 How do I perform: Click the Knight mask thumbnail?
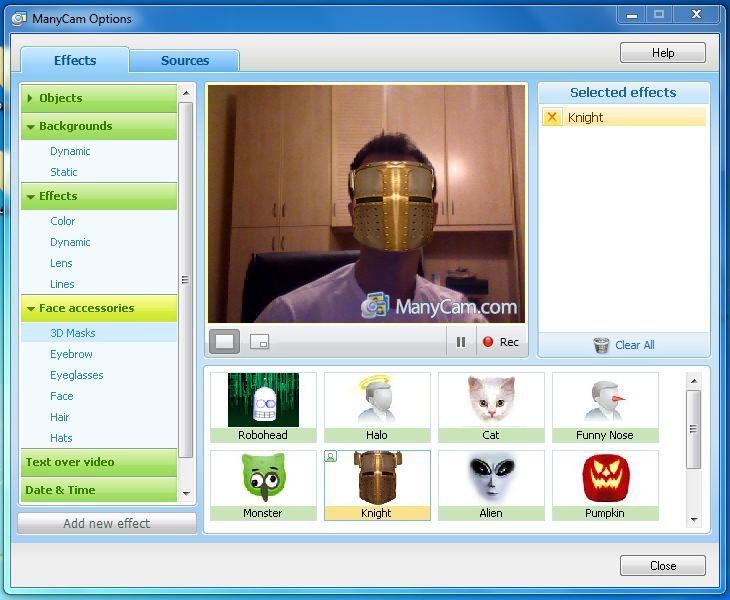pyautogui.click(x=377, y=485)
